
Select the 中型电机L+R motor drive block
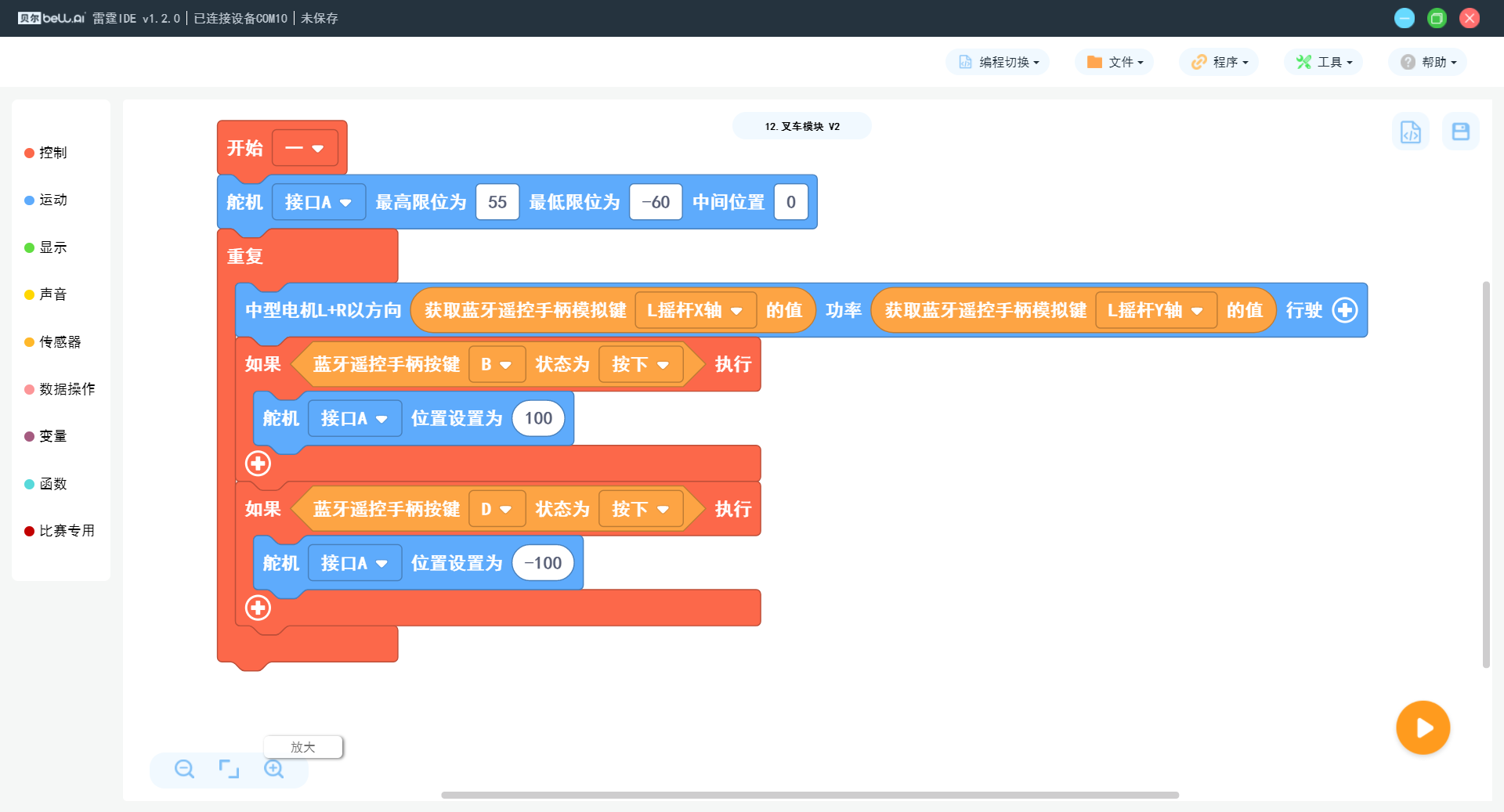[x=323, y=310]
